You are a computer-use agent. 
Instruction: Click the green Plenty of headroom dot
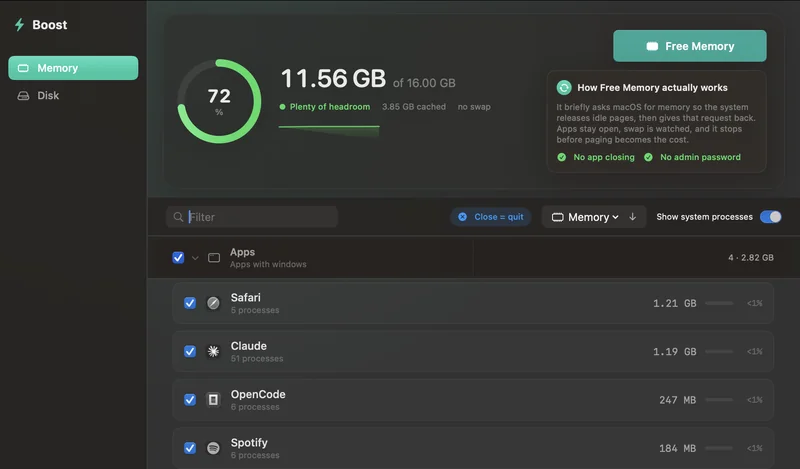point(282,107)
